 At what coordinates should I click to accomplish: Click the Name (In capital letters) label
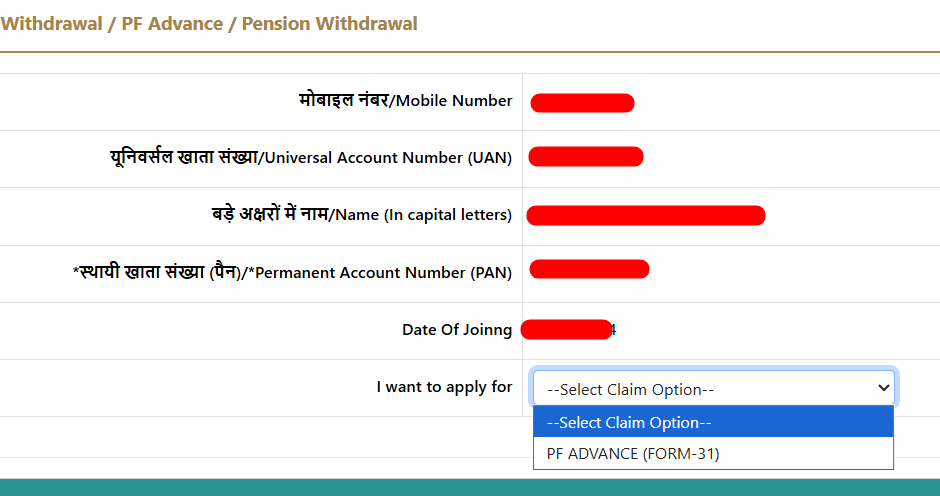(422, 215)
